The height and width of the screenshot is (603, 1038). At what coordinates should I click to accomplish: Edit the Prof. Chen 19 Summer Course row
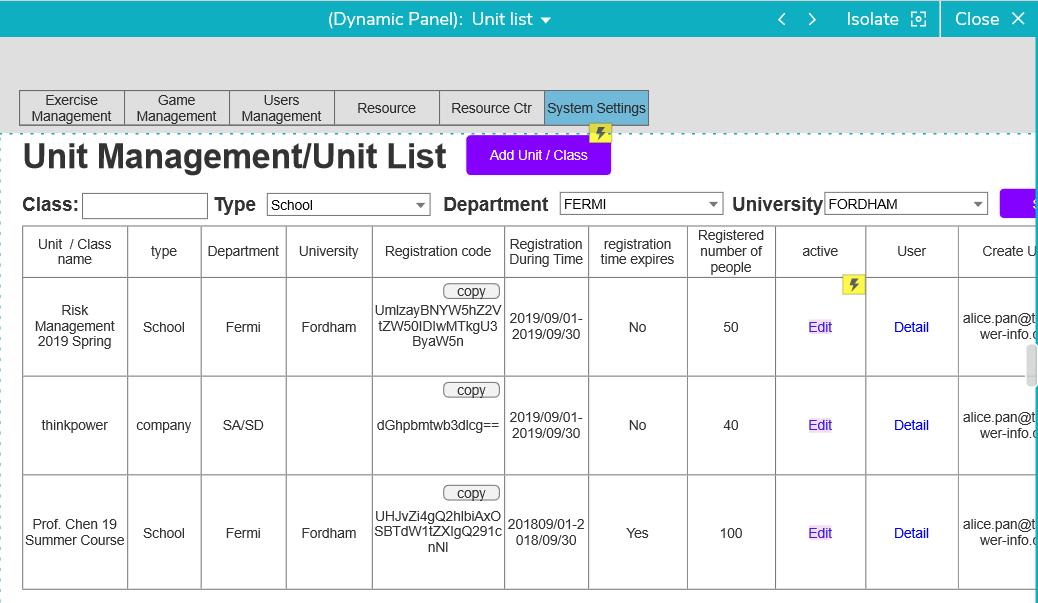coord(820,533)
